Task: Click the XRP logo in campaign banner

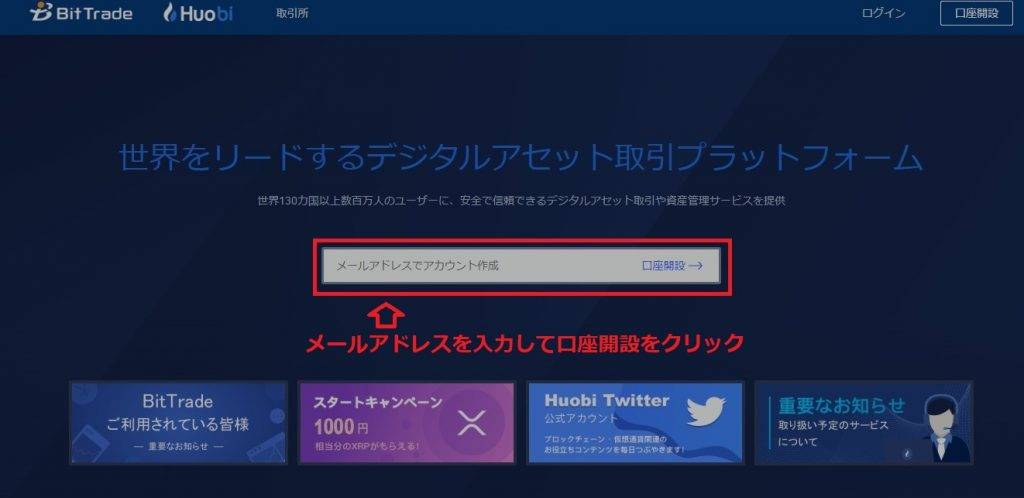Action: click(x=472, y=422)
